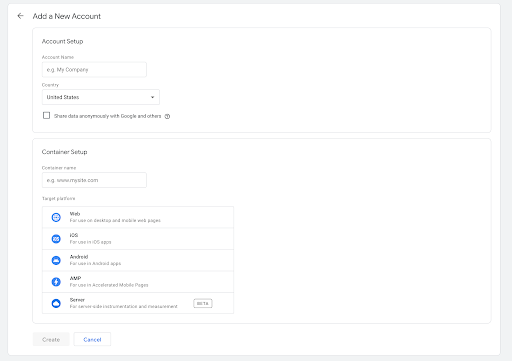512x361 pixels.
Task: Open help icon beside share data option
Action: click(167, 116)
